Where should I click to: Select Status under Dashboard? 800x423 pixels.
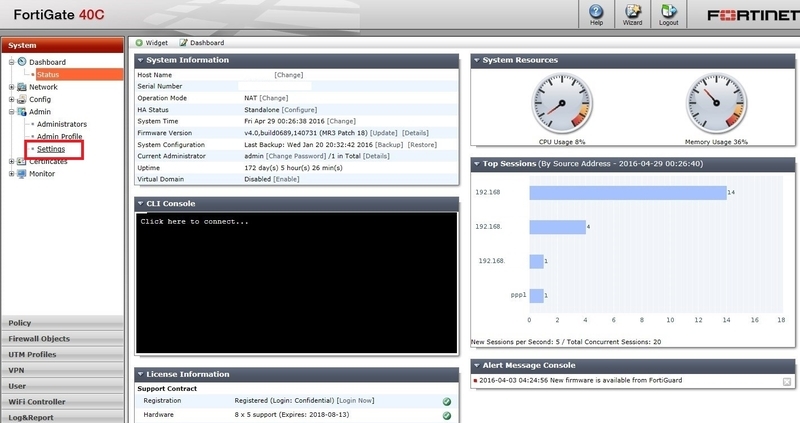(x=48, y=74)
